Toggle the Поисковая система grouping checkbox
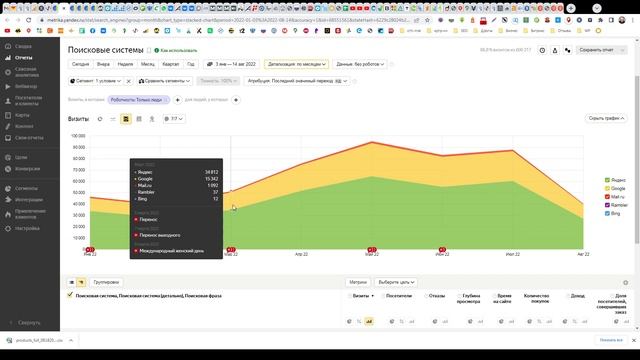The width and height of the screenshot is (640, 360). click(70, 295)
